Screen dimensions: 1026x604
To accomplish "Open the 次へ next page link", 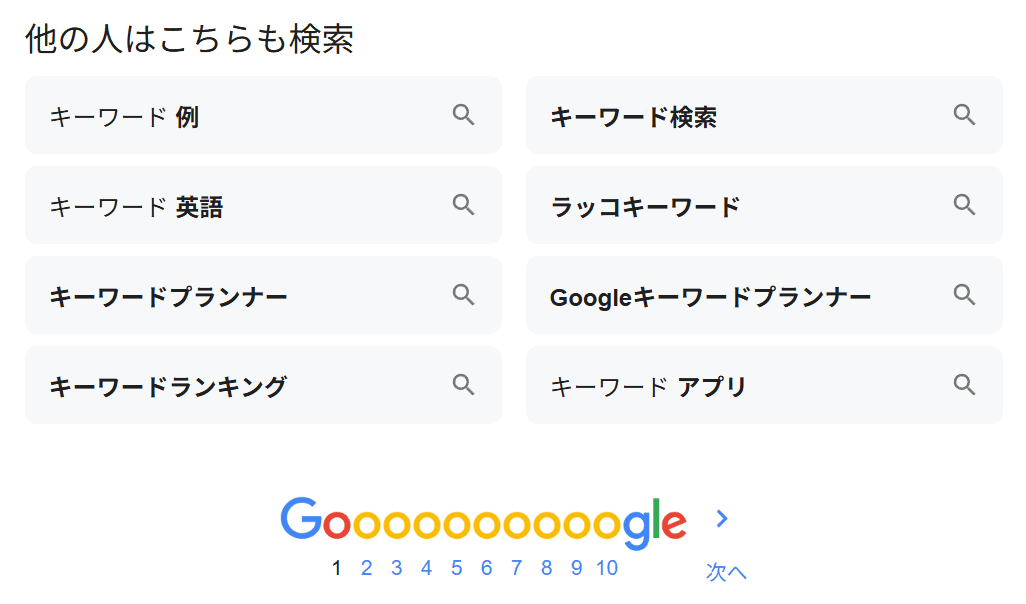I will pos(726,572).
